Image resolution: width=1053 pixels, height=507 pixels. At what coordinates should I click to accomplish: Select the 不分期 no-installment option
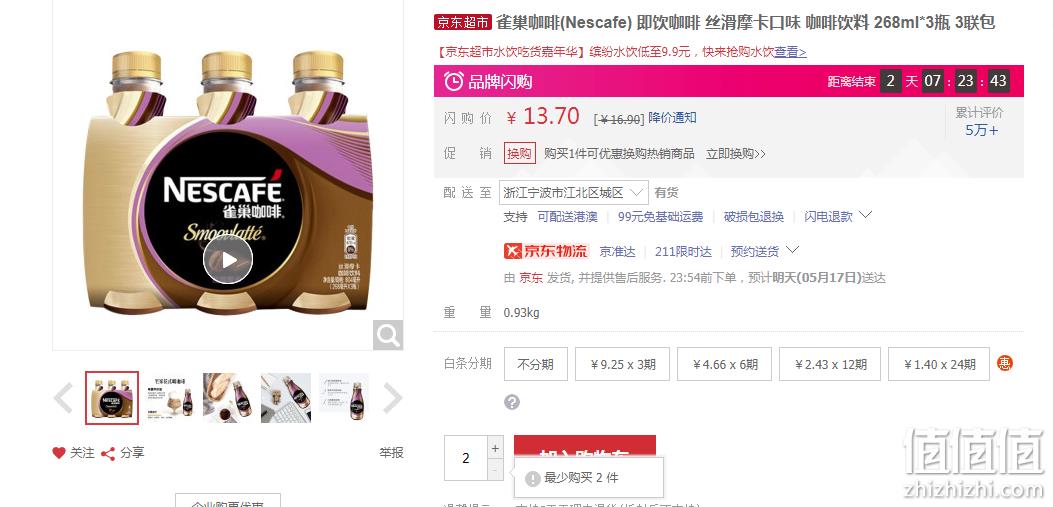point(535,364)
